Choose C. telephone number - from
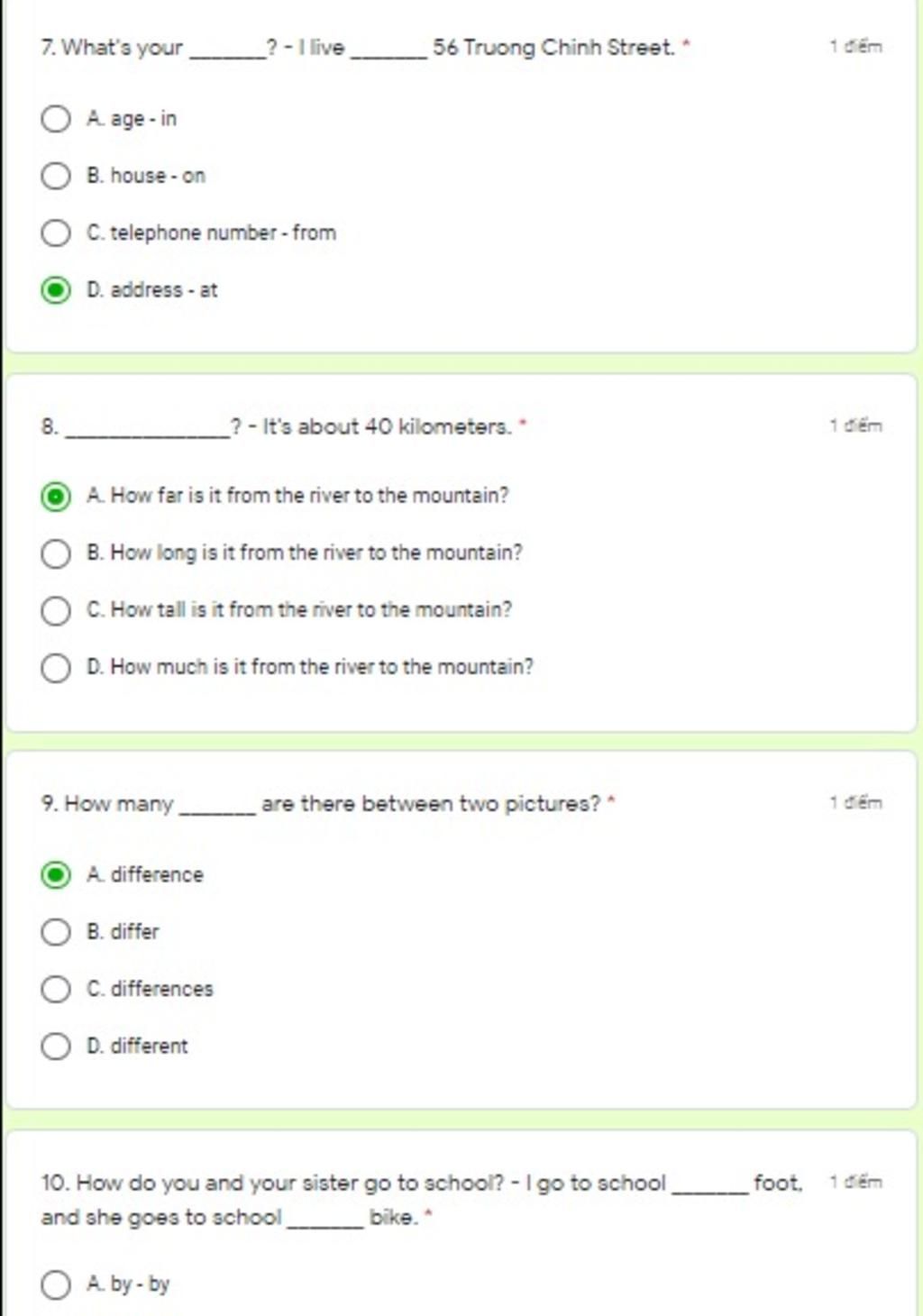The width and height of the screenshot is (923, 1316). tap(56, 233)
